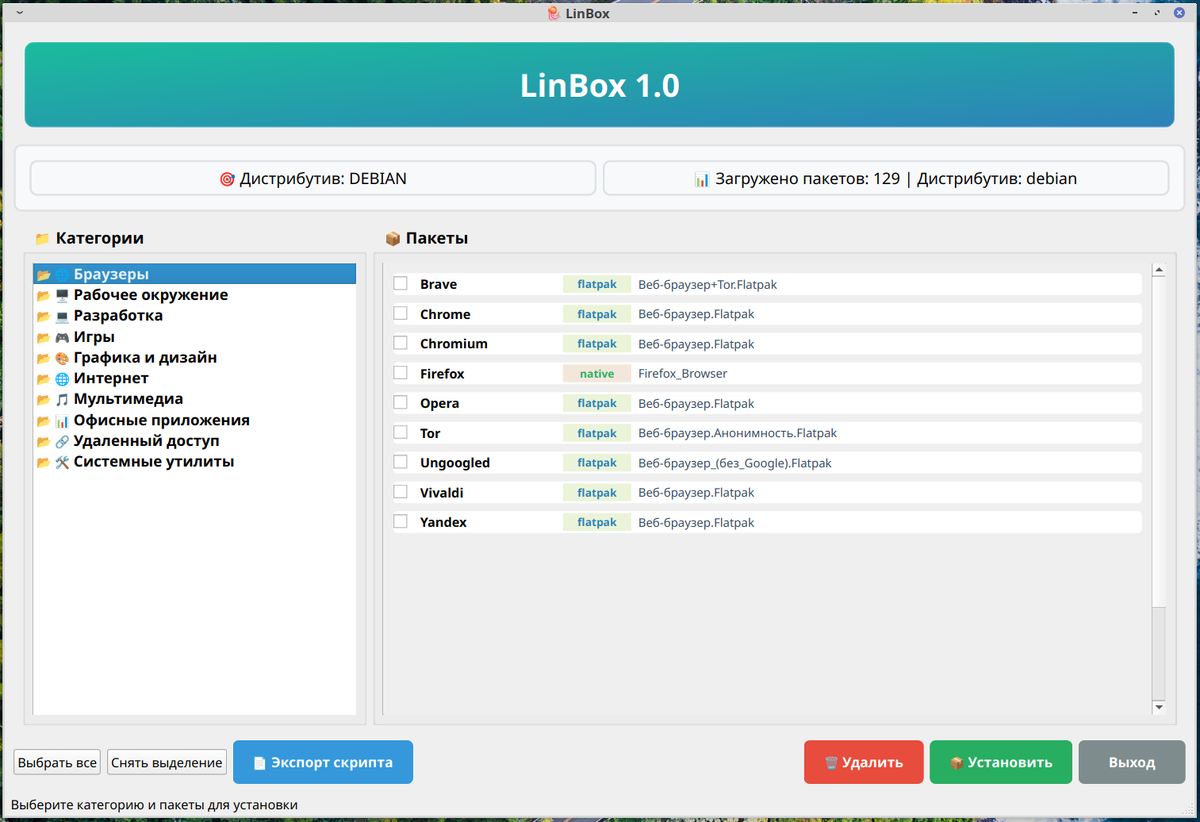Click the folder icon beside Мультимедиа

(43, 399)
